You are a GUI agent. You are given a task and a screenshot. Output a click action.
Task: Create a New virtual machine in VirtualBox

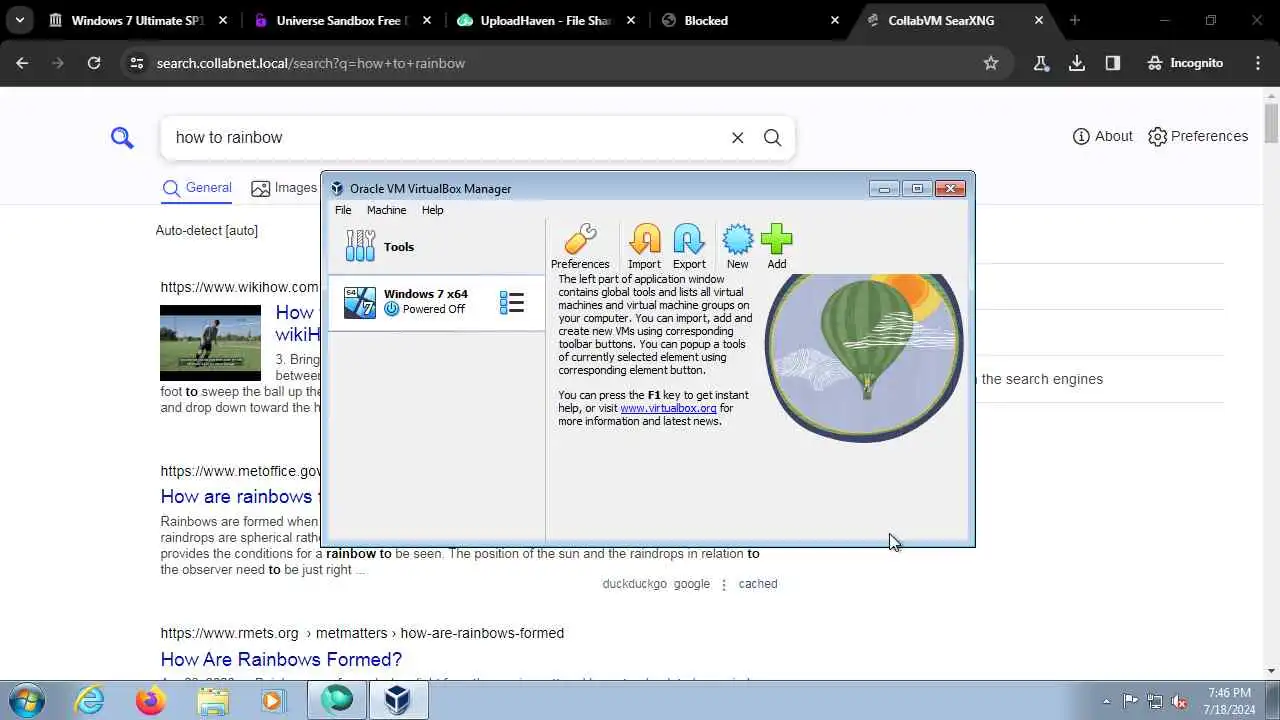pos(737,246)
